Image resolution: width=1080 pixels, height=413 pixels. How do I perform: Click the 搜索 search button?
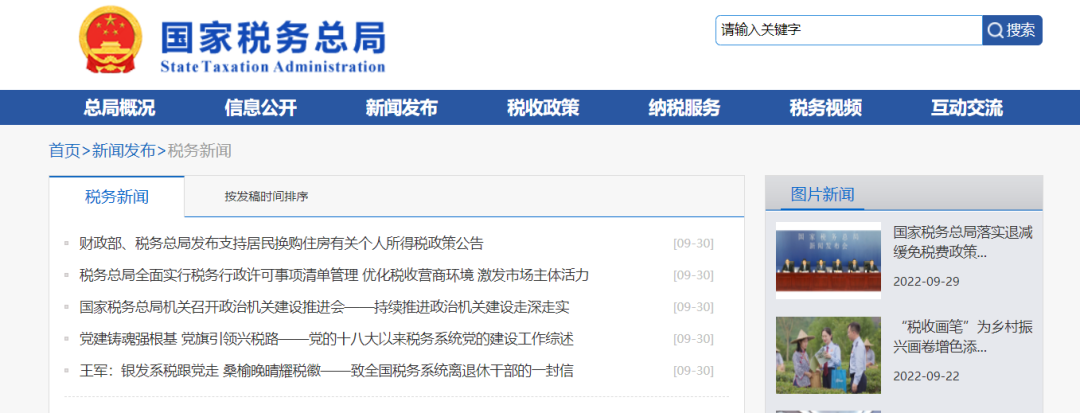(1012, 30)
